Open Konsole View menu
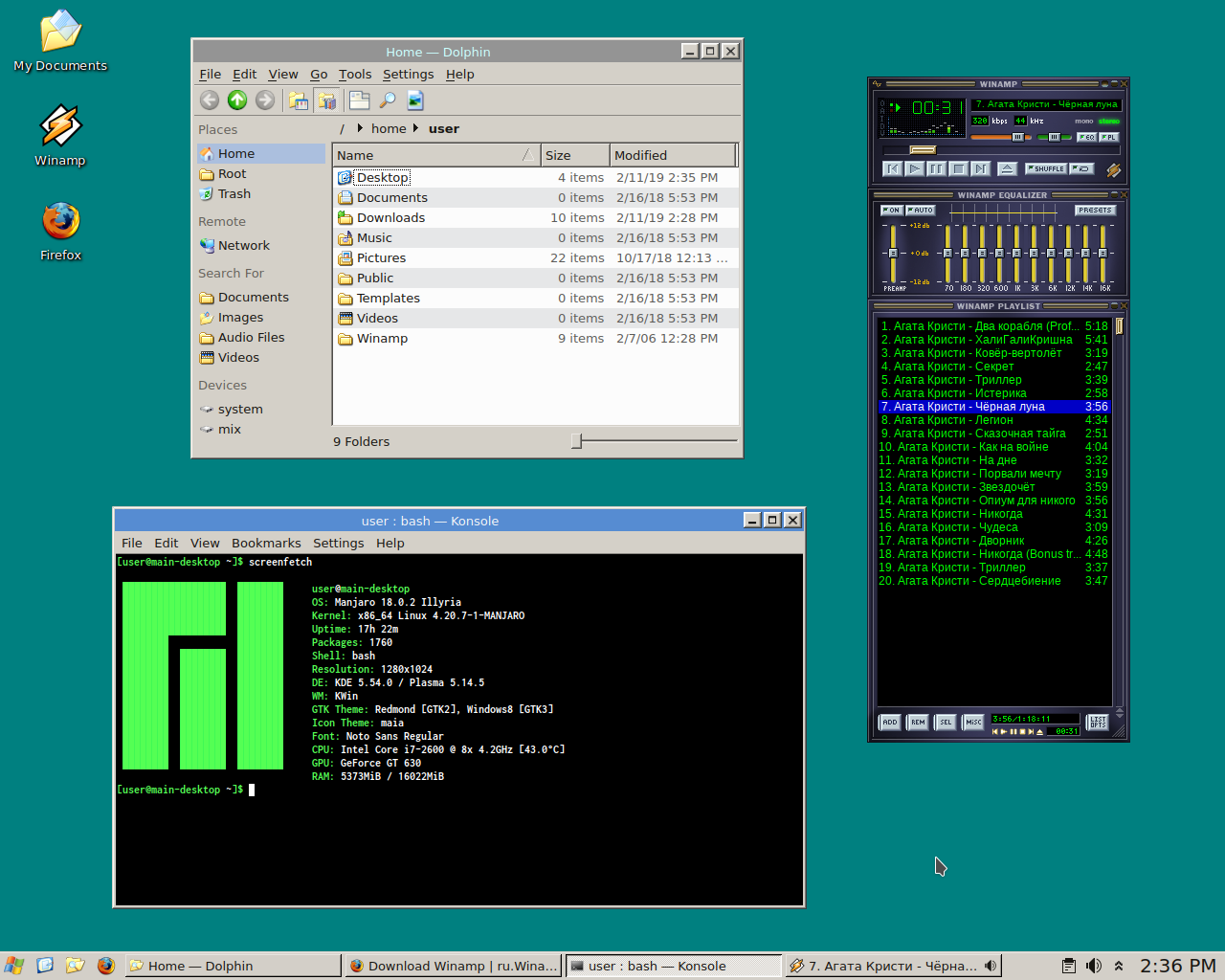Viewport: 1225px width, 980px height. (x=205, y=543)
